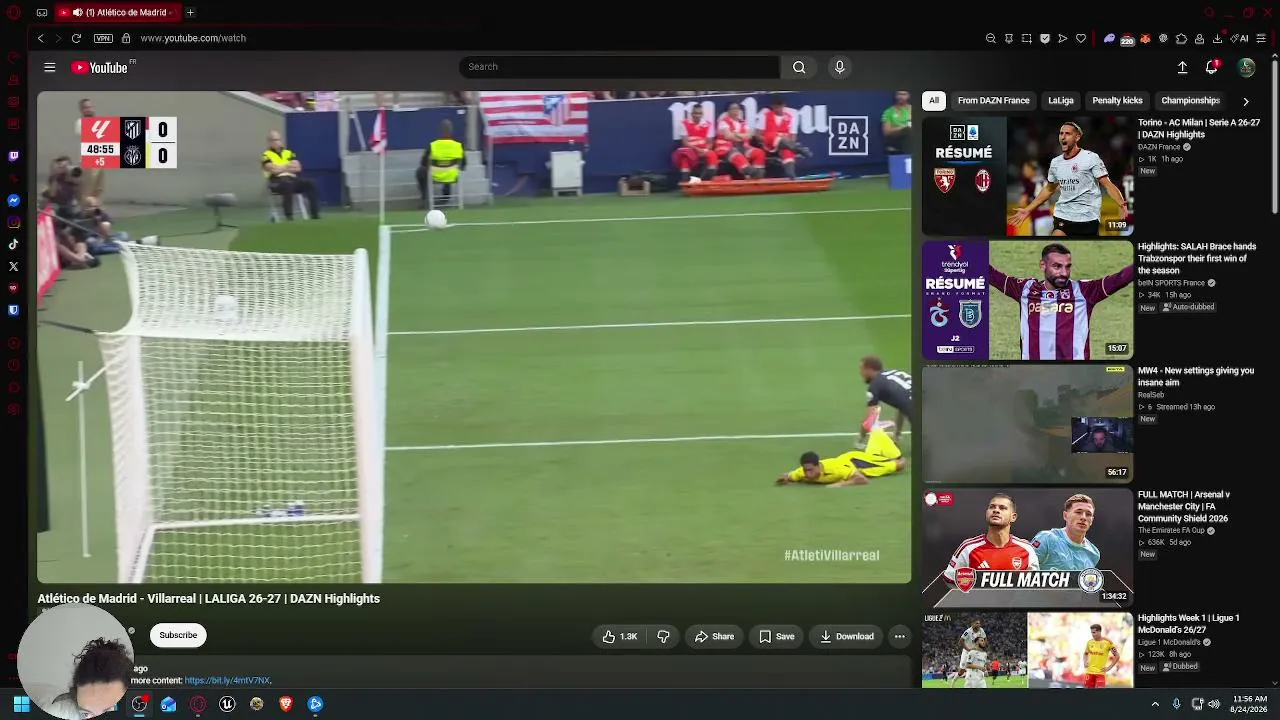Open the YouTube account avatar menu

[x=1246, y=67]
